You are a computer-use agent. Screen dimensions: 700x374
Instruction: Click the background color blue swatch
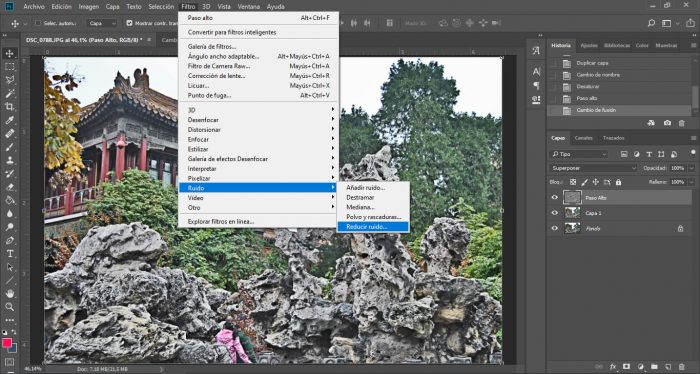click(14, 349)
